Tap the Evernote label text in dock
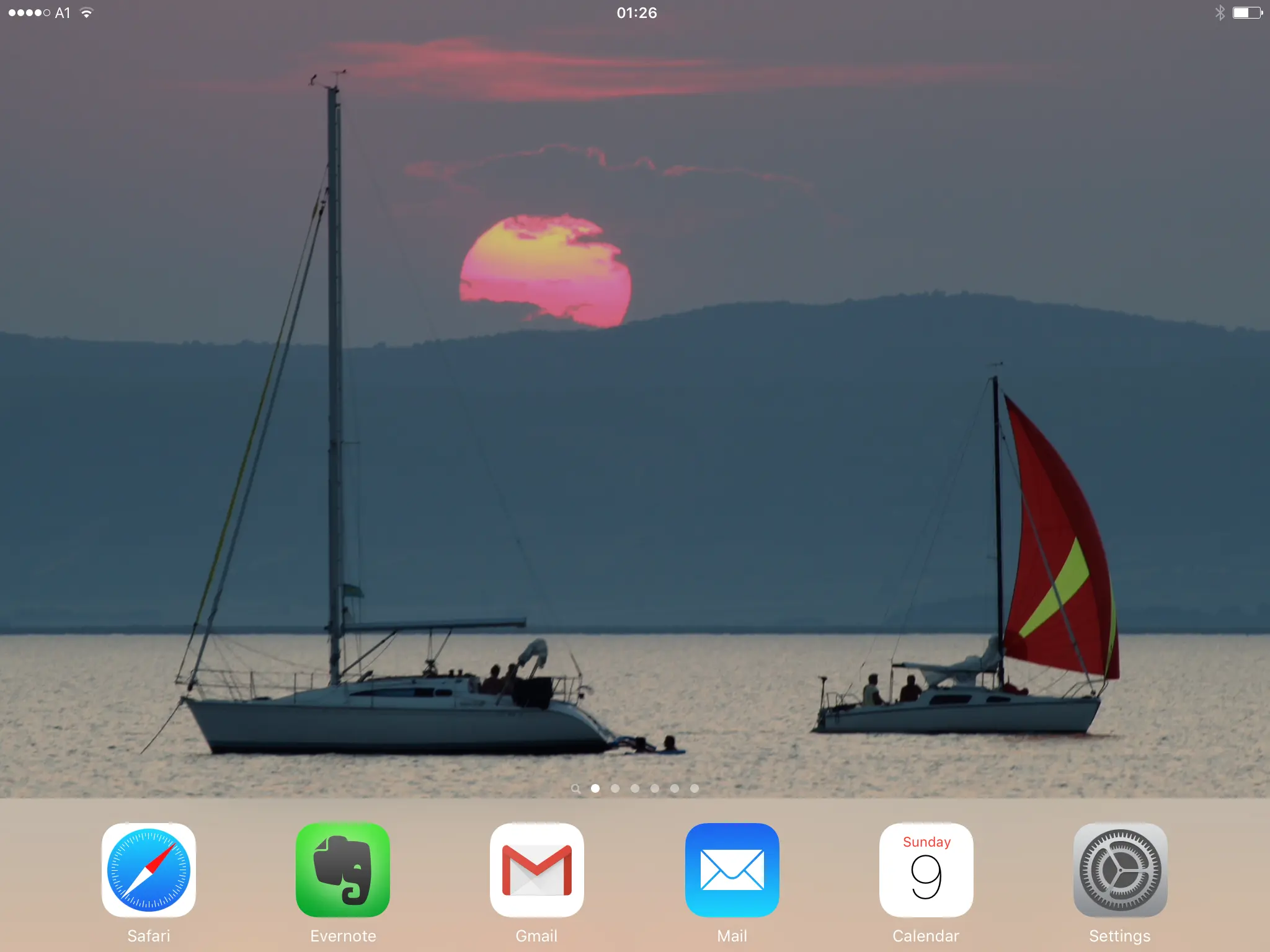The image size is (1270, 952). click(343, 936)
